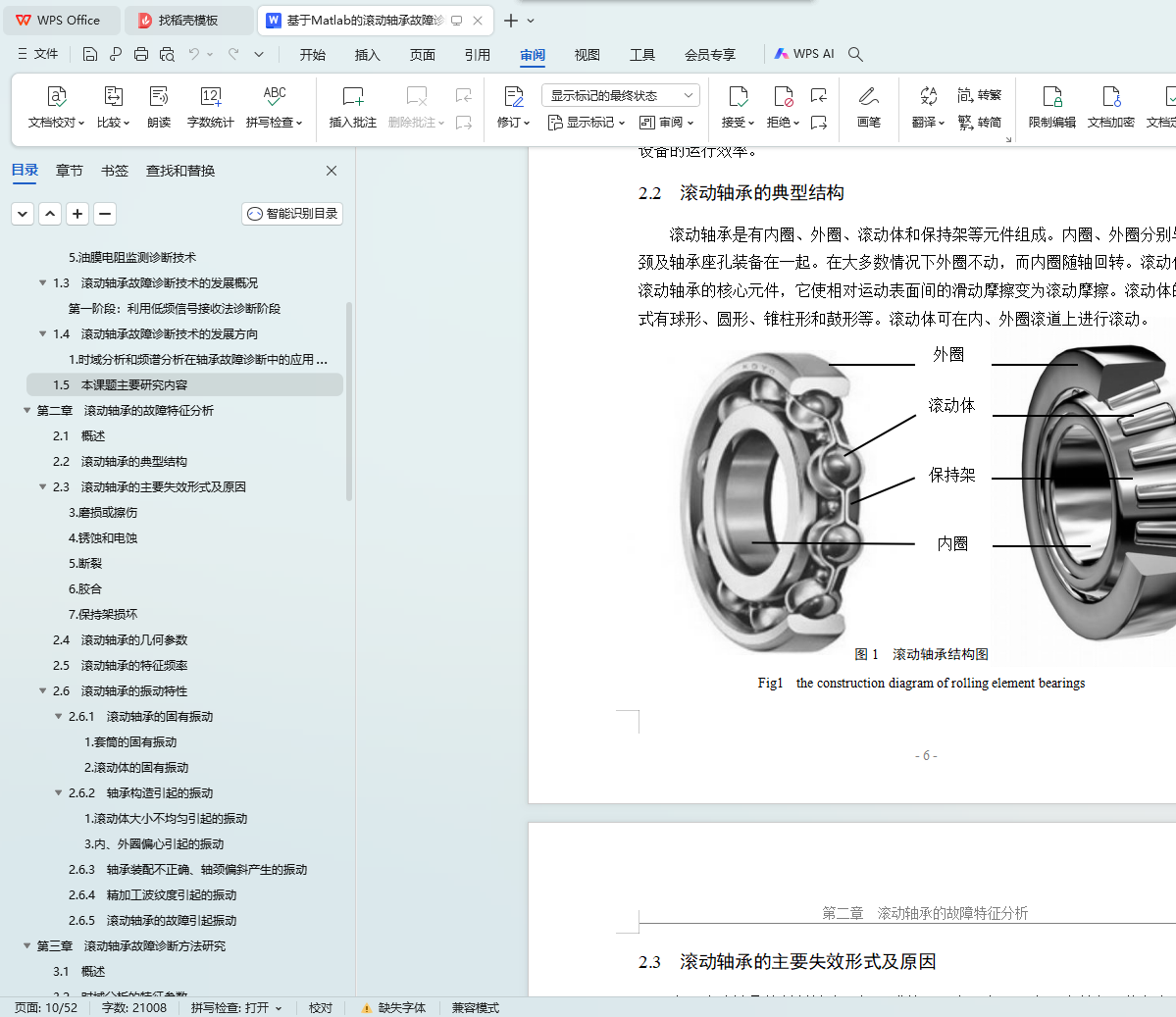Click the save icon in quick toolbar

point(90,54)
